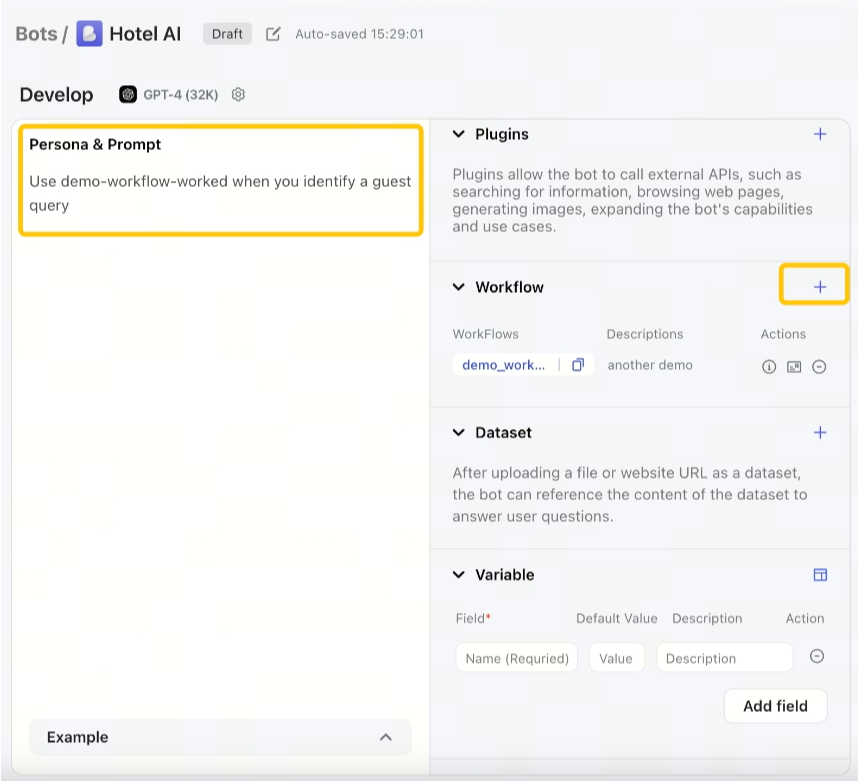This screenshot has width=858, height=781.
Task: Add a new Workflow with plus icon
Action: pos(820,287)
